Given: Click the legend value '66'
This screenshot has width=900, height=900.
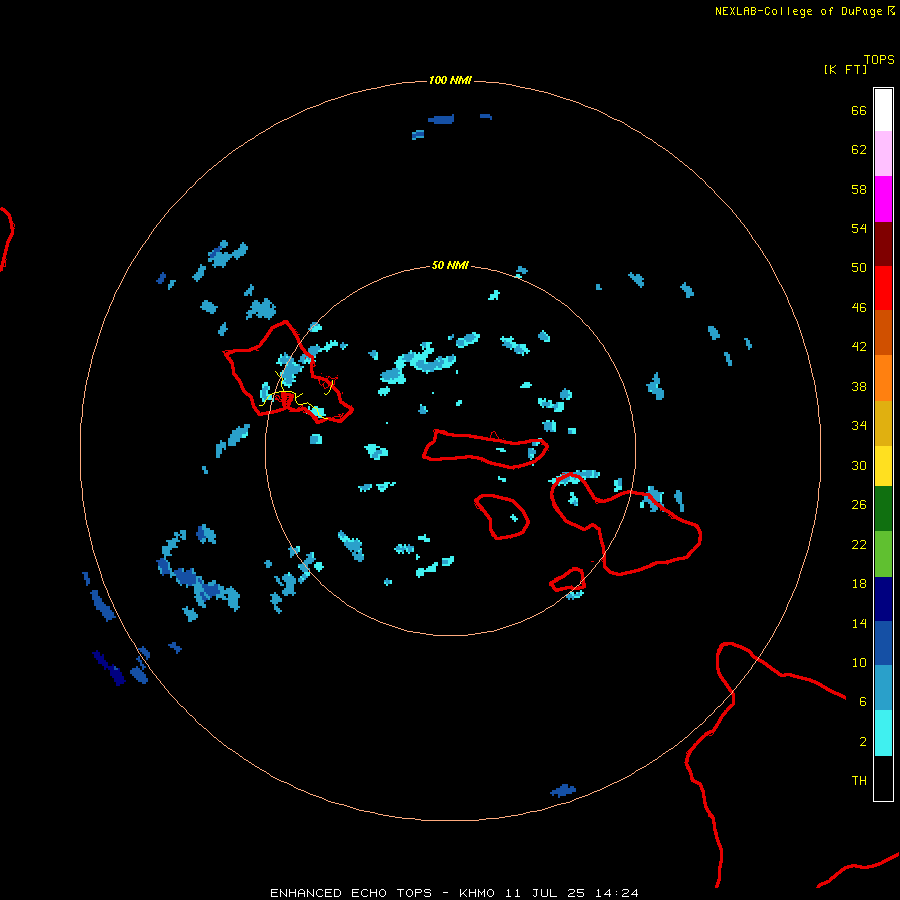Looking at the screenshot, I should (859, 110).
